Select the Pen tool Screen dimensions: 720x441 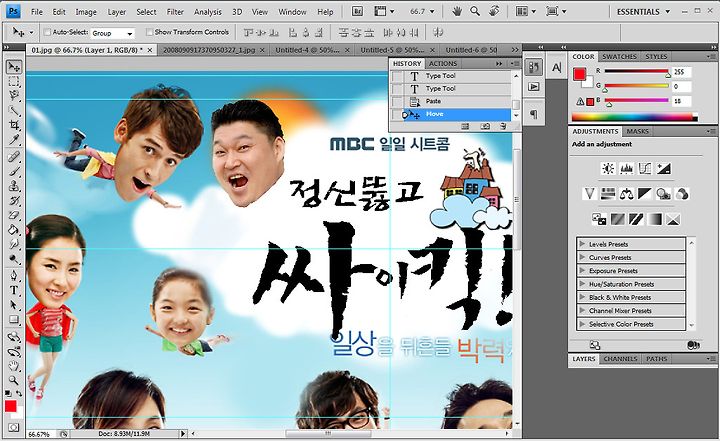[x=14, y=276]
